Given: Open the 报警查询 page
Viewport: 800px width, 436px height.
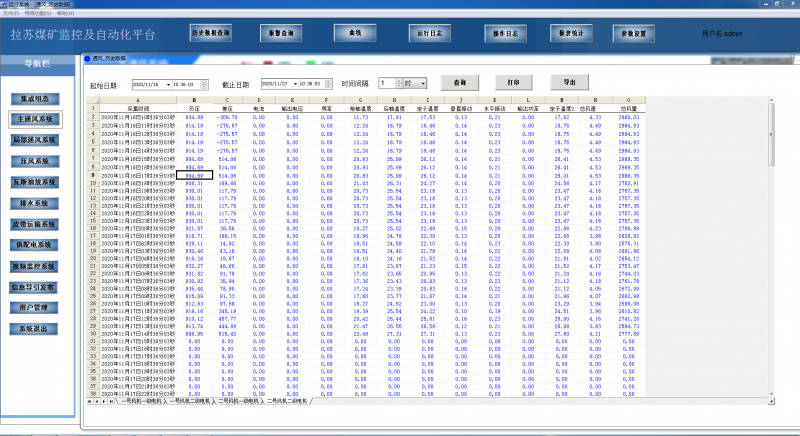Looking at the screenshot, I should pos(281,33).
